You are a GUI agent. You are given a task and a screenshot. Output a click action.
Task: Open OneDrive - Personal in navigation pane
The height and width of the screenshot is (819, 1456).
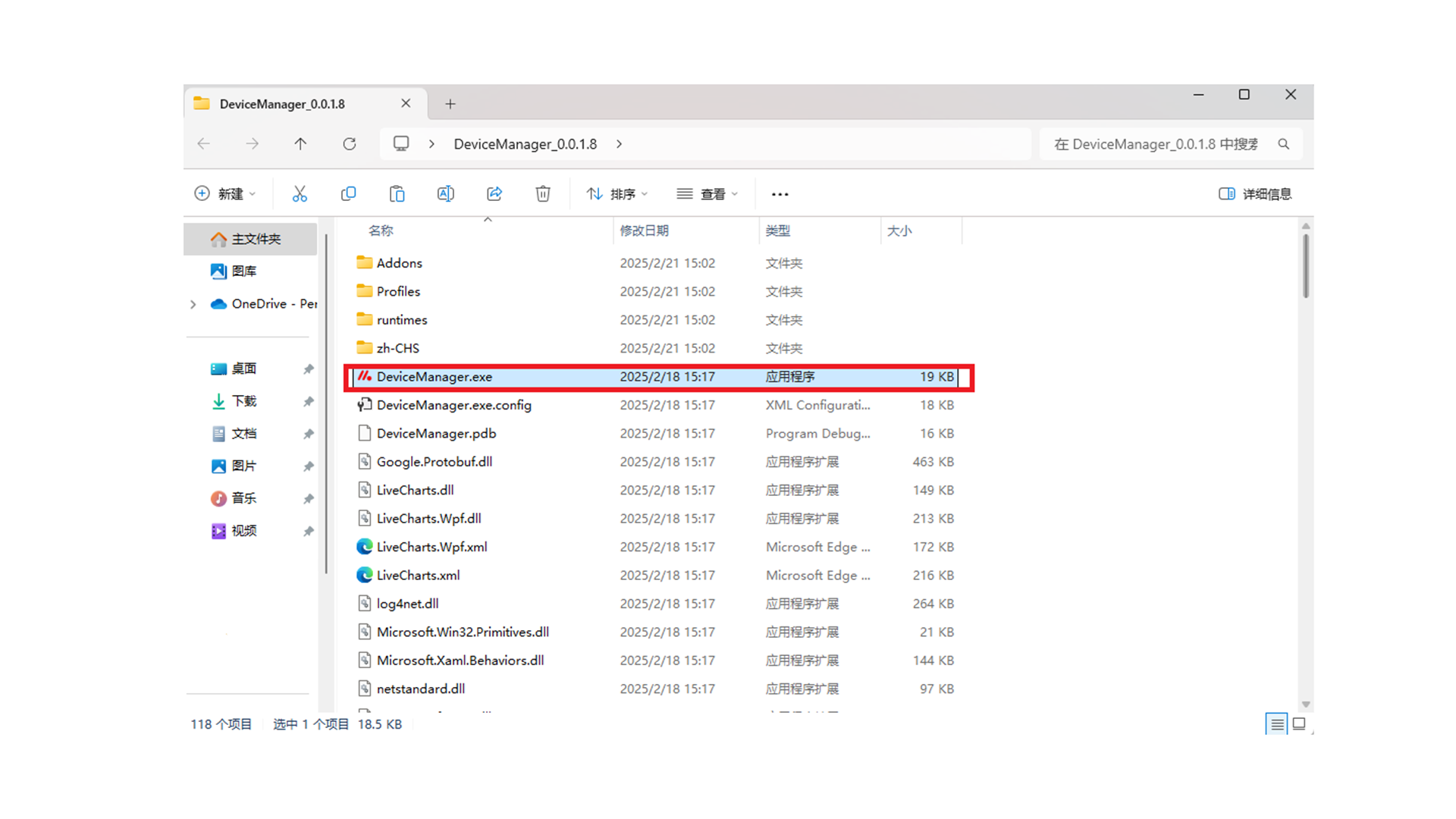[263, 303]
